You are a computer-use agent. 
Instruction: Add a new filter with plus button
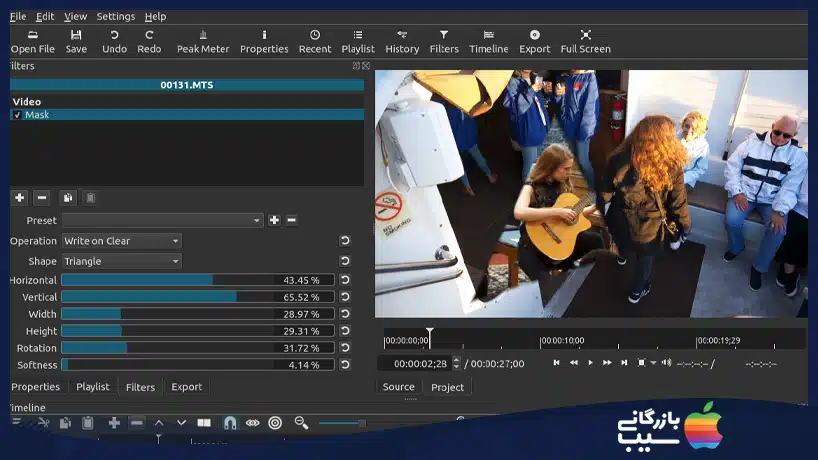[x=19, y=198]
